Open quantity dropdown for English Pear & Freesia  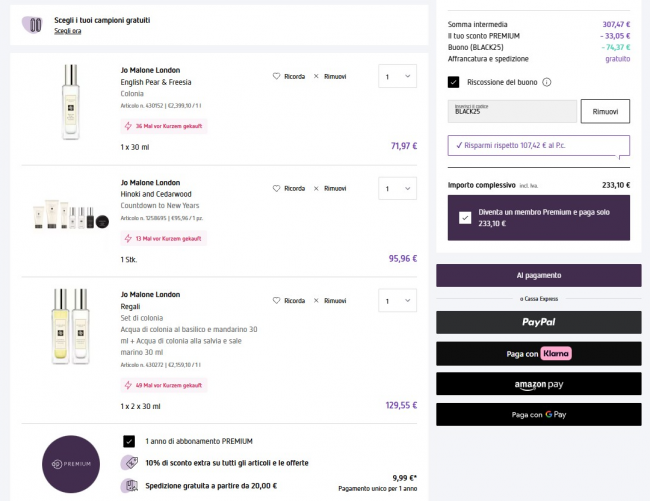pos(397,76)
